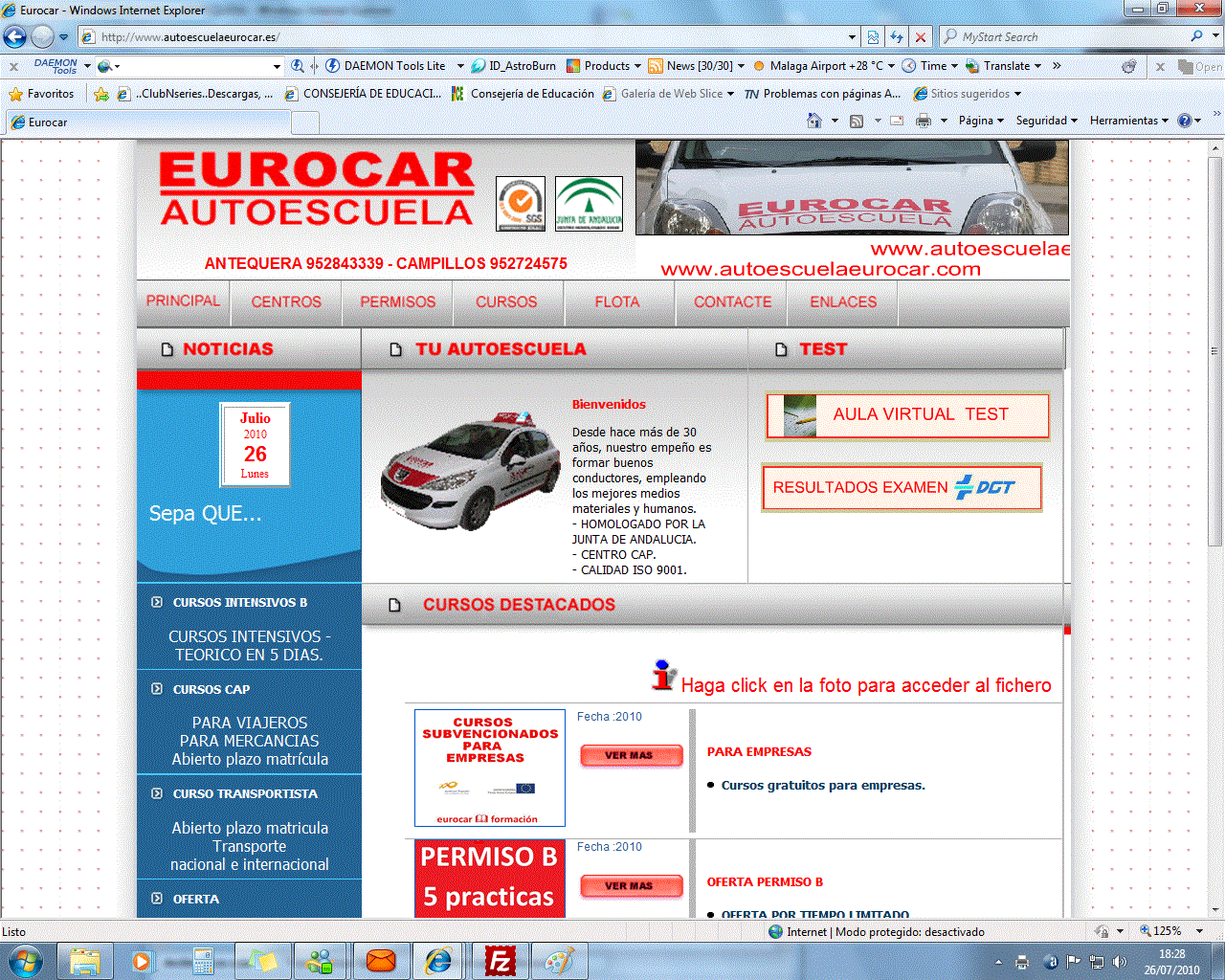Open a new blank tab button

(305, 122)
